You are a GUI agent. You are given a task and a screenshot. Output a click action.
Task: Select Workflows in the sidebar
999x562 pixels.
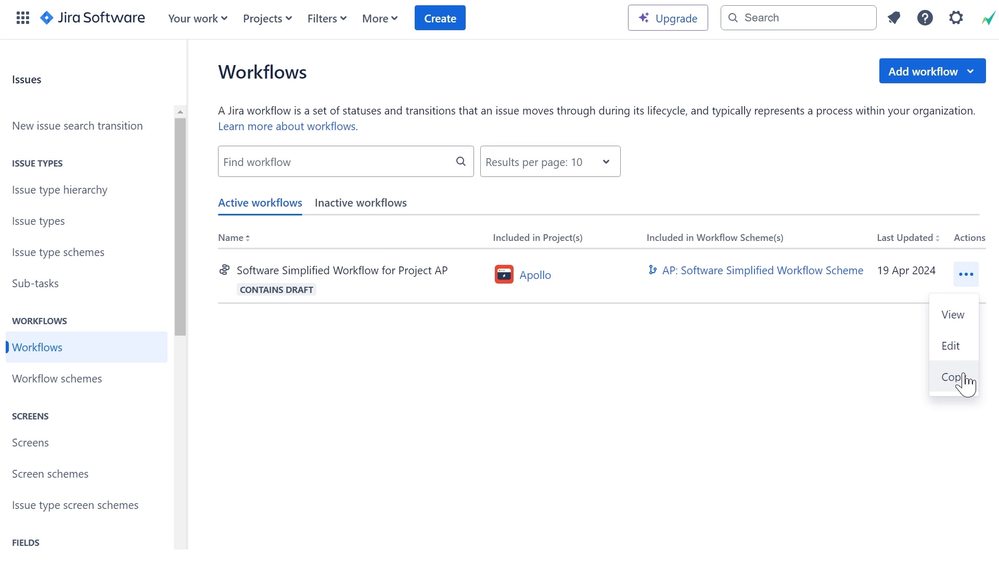(x=87, y=347)
